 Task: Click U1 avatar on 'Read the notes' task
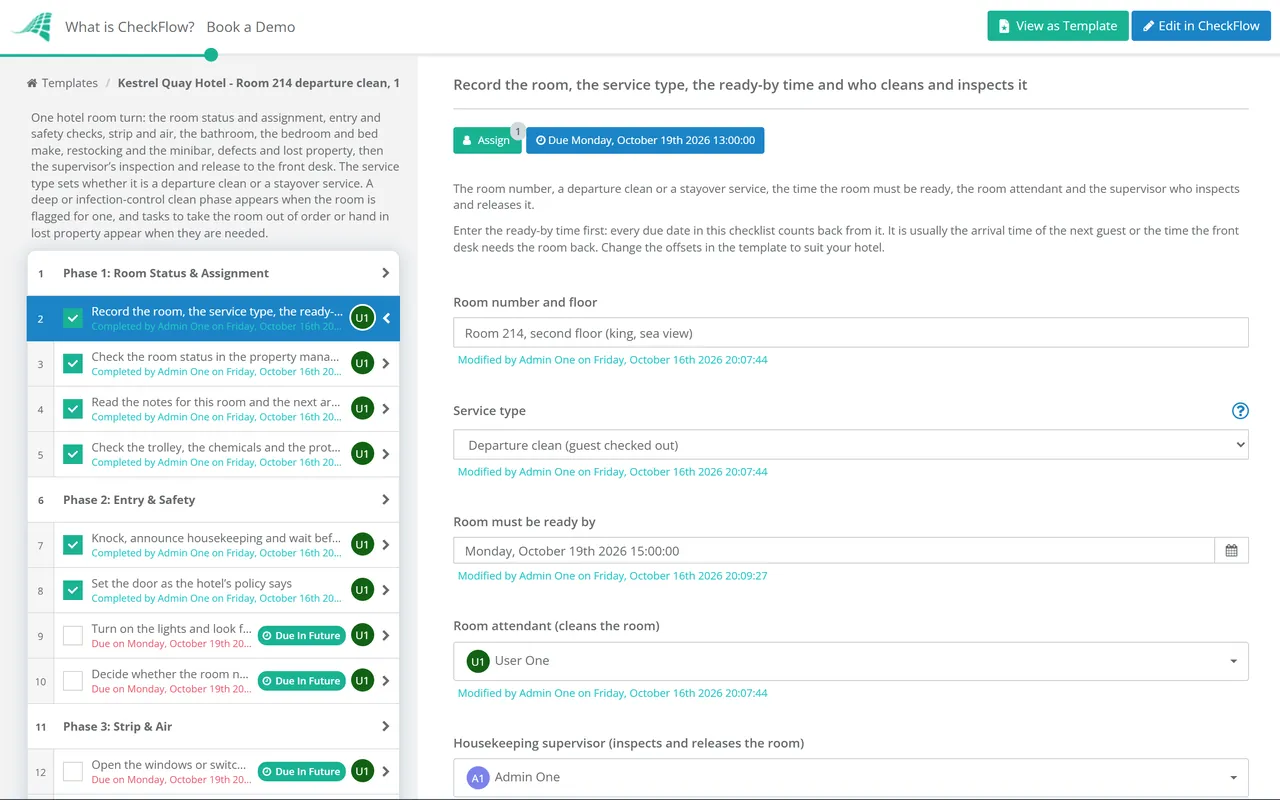click(x=362, y=408)
